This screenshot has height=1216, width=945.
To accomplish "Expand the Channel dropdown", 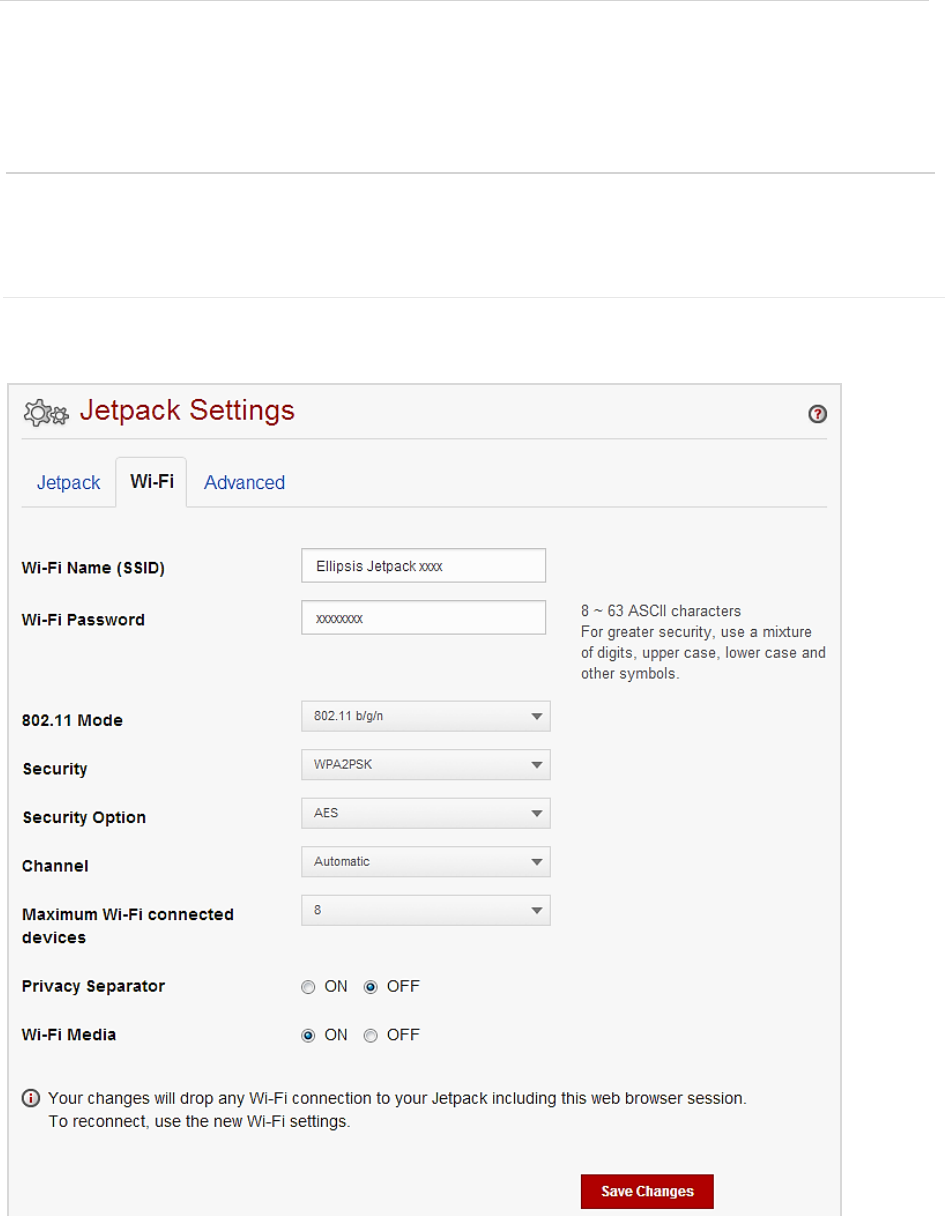I will (x=425, y=861).
